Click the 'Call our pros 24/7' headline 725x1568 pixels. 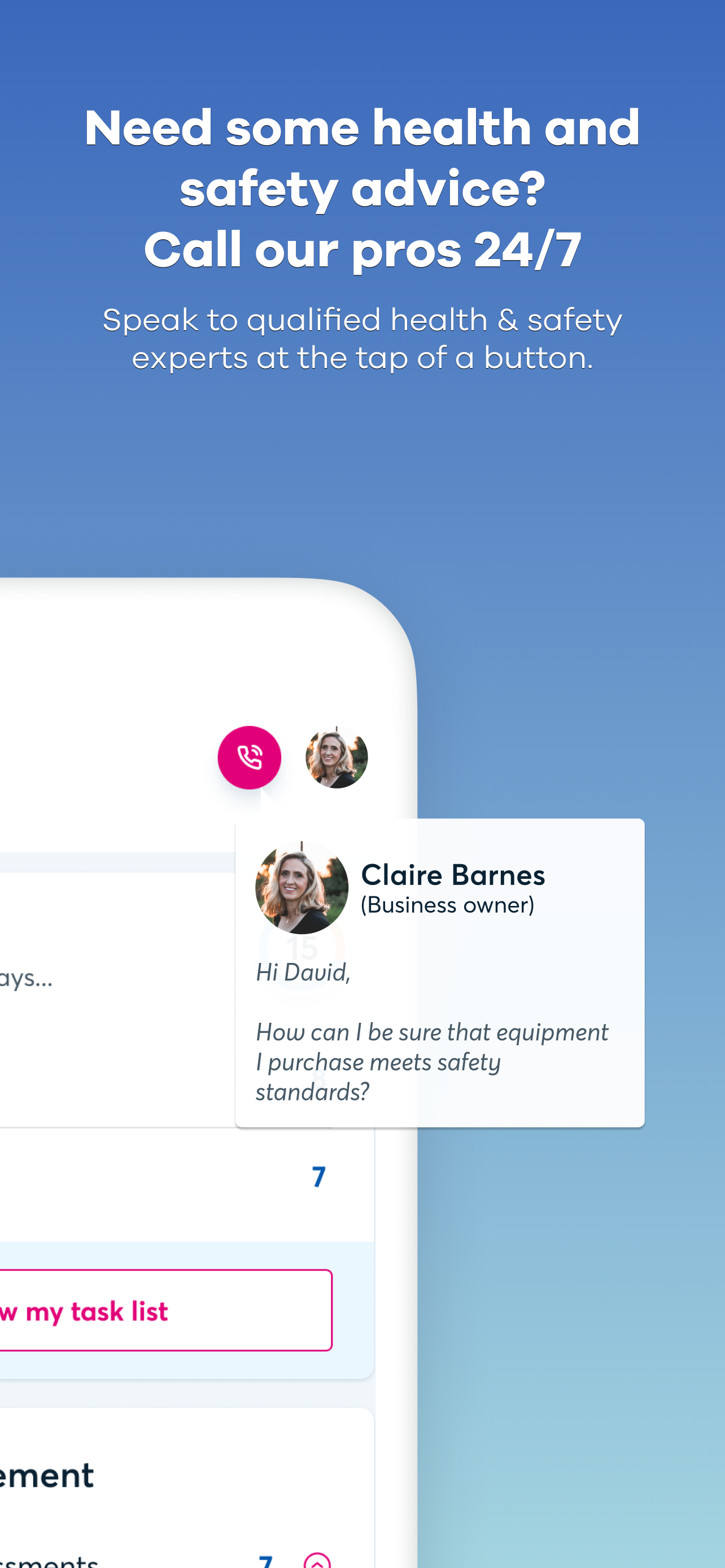pos(362,249)
